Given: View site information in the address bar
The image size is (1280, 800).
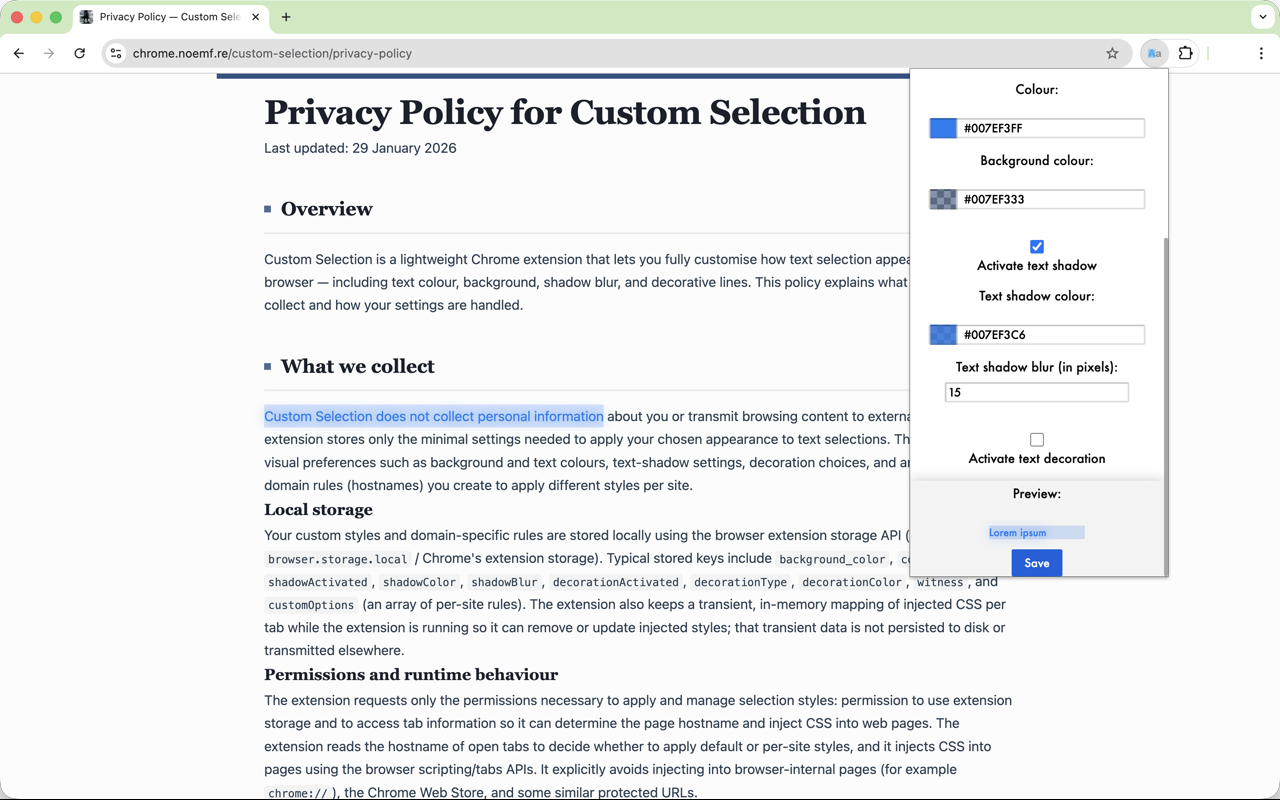Looking at the screenshot, I should pos(116,53).
